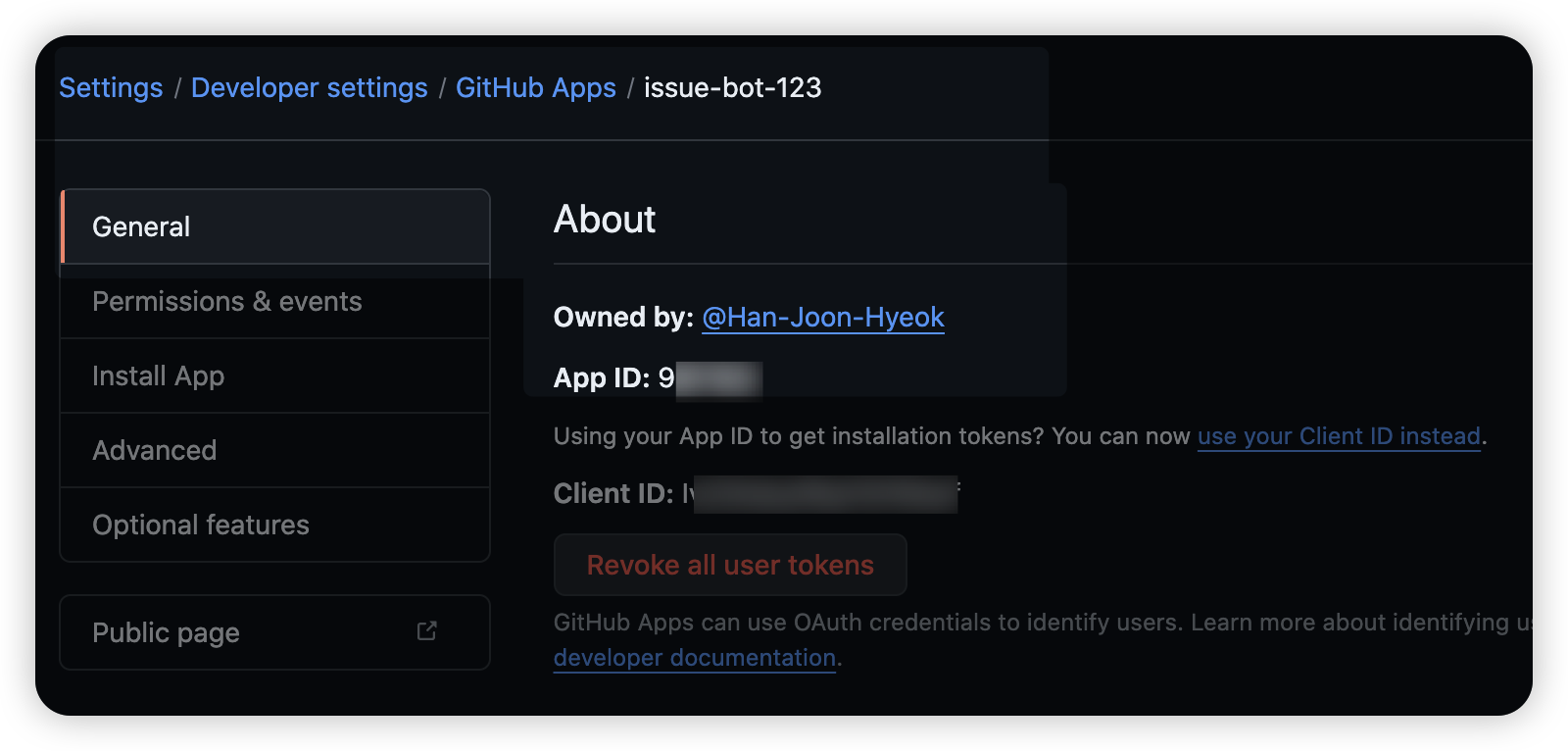Open the Install App section

tap(274, 376)
